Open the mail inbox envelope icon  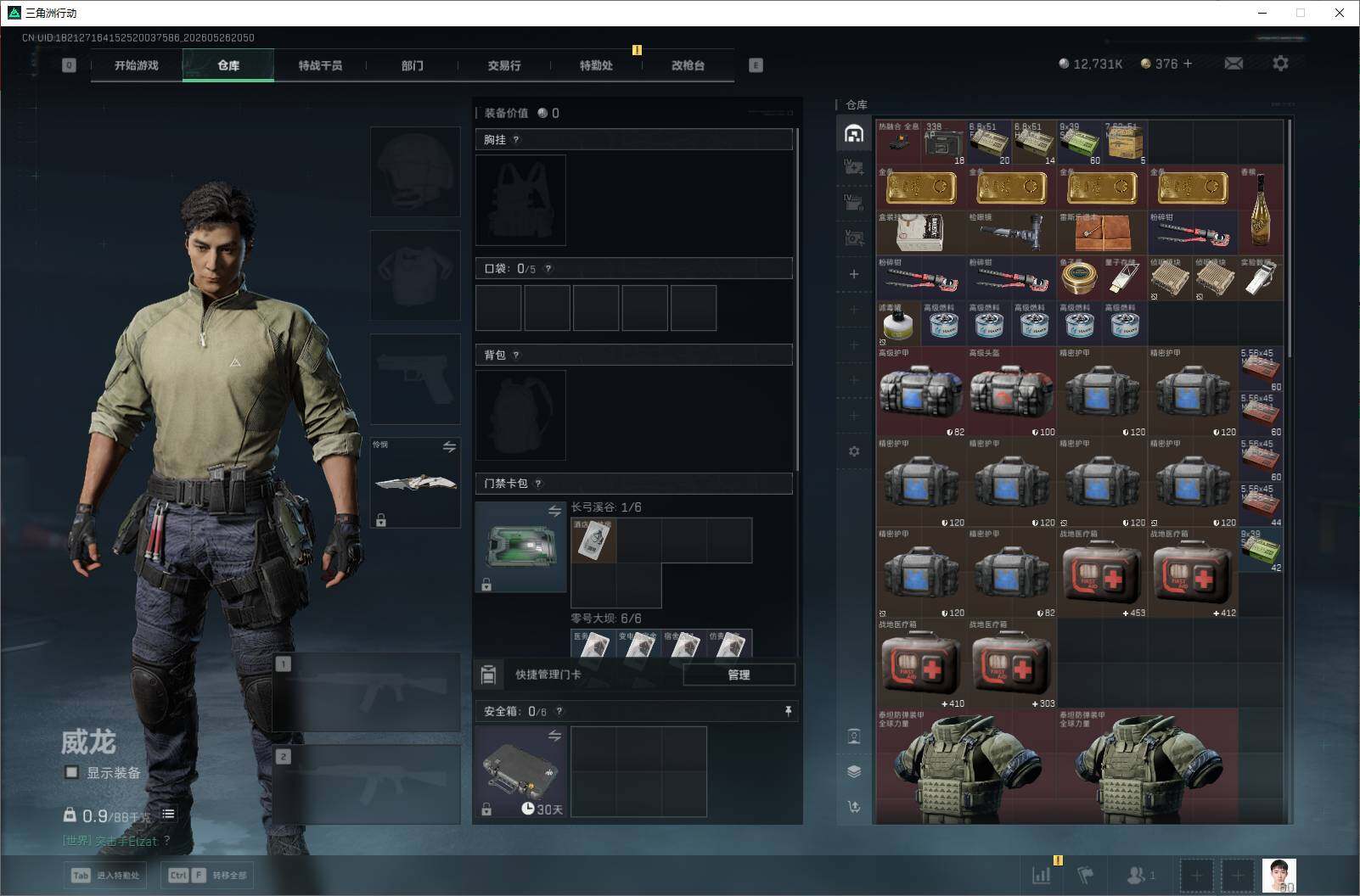coord(1234,64)
